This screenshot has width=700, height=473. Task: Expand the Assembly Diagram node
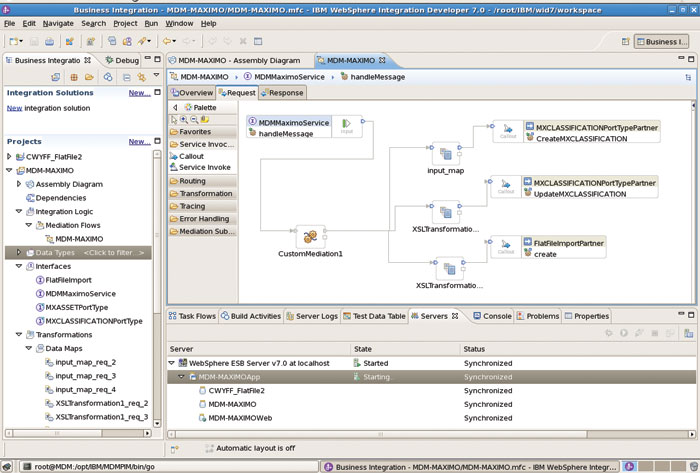click(x=19, y=184)
